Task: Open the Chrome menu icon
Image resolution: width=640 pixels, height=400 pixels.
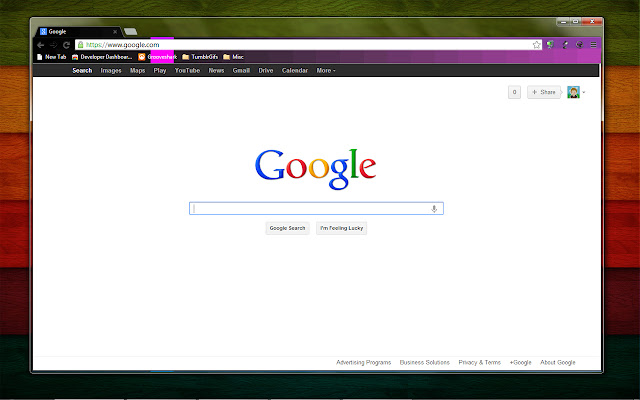Action: [593, 45]
